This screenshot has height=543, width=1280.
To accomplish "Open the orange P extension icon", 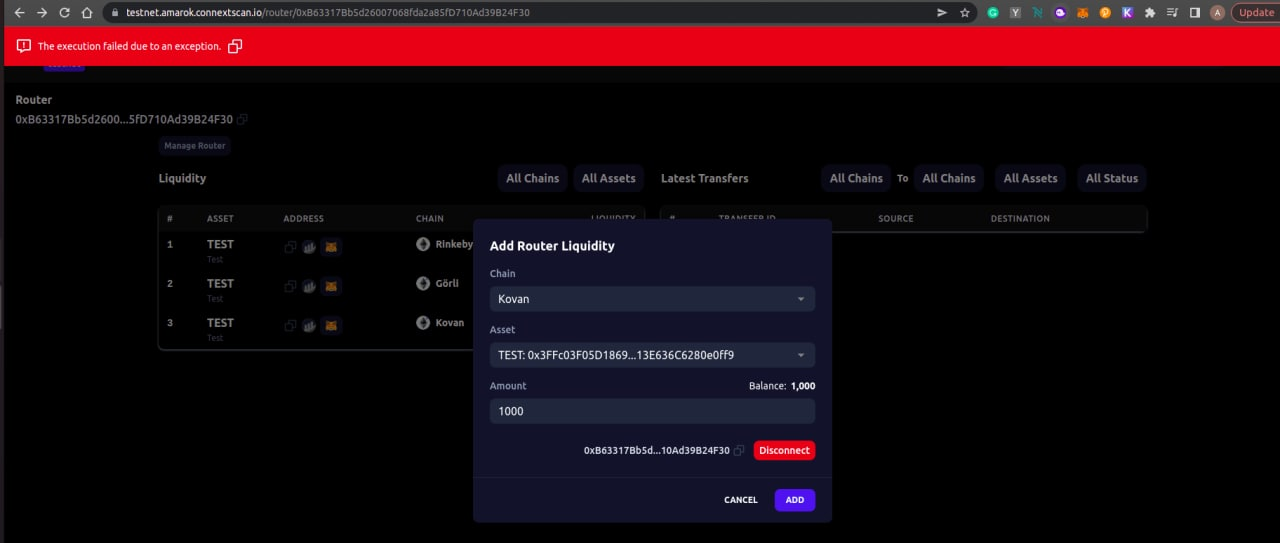I will (1105, 13).
